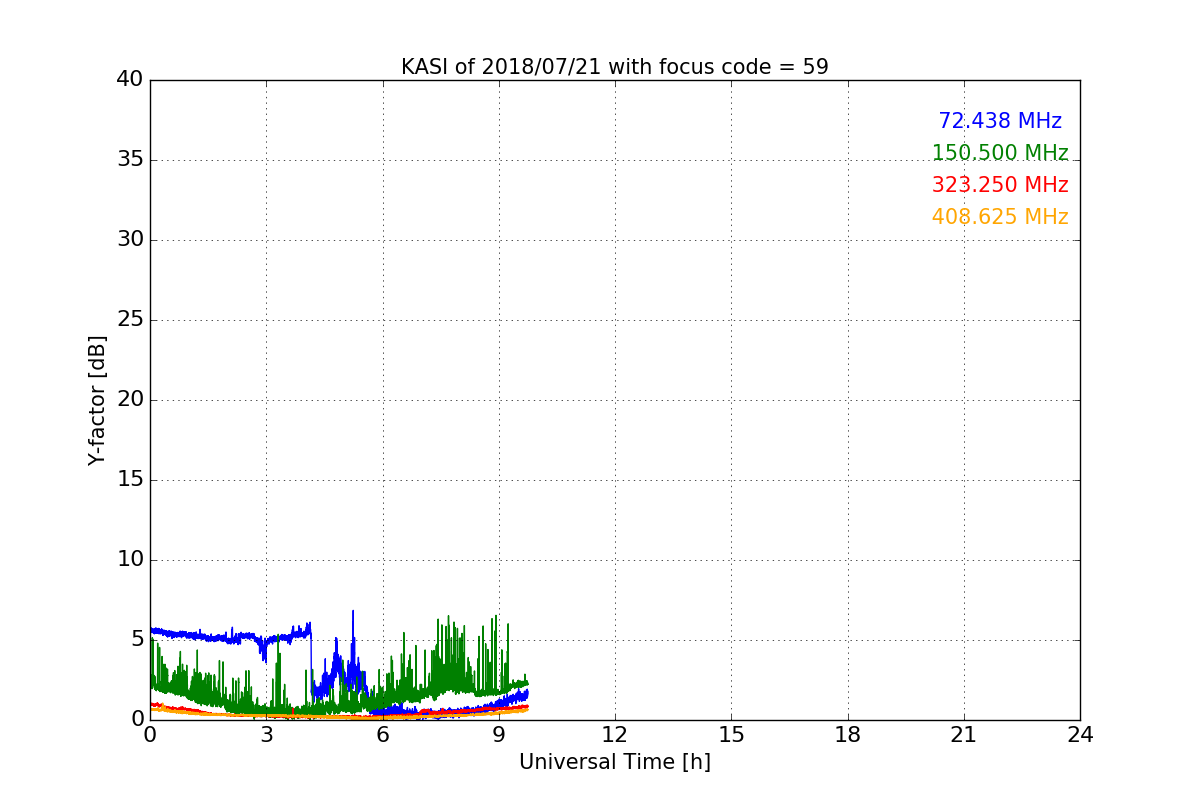The height and width of the screenshot is (800, 1200).
Task: Select the red 323.250 MHz legend label
Action: pos(1000,185)
